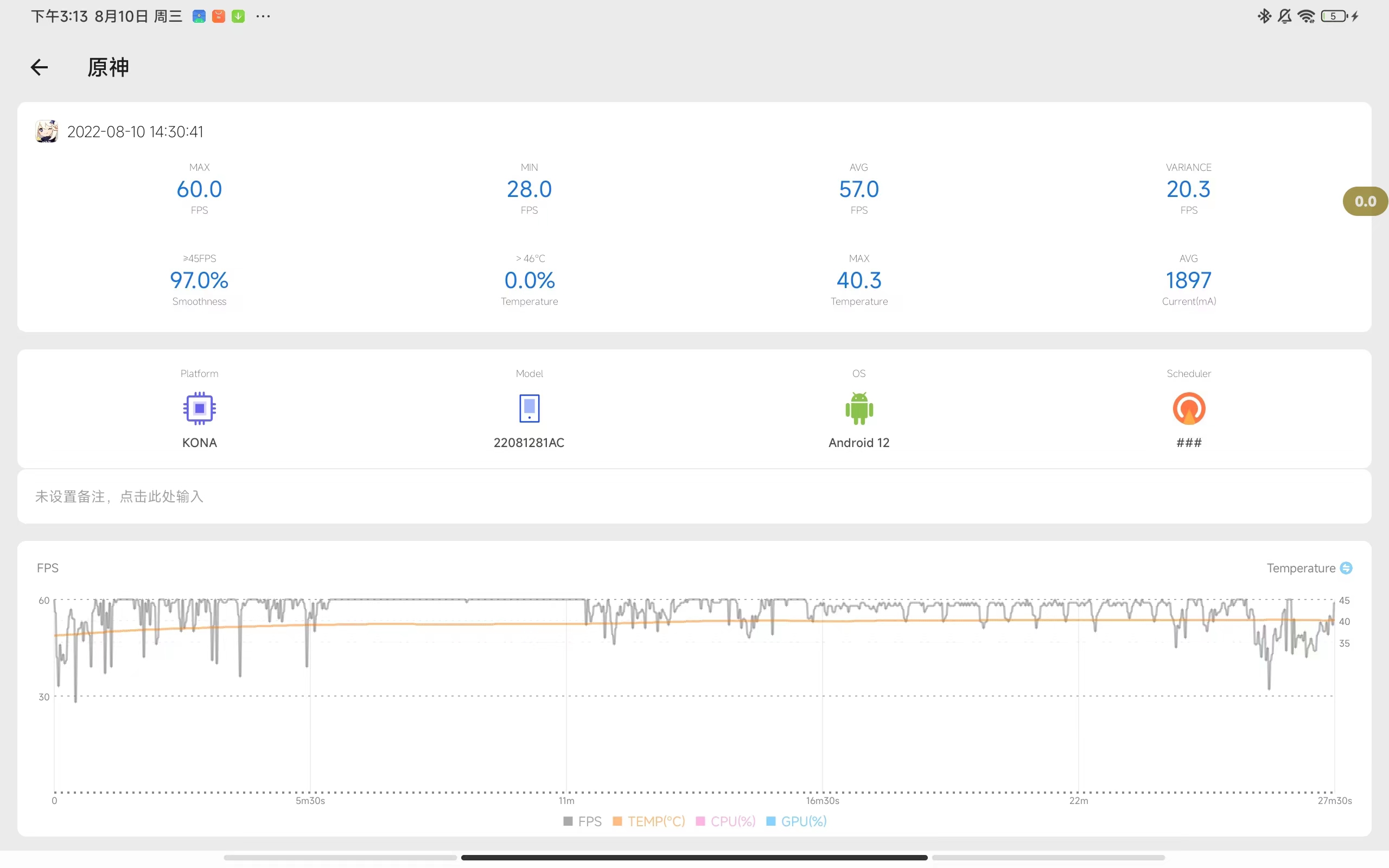Tap the notes input field placeholder
This screenshot has height=868, width=1389.
[119, 496]
